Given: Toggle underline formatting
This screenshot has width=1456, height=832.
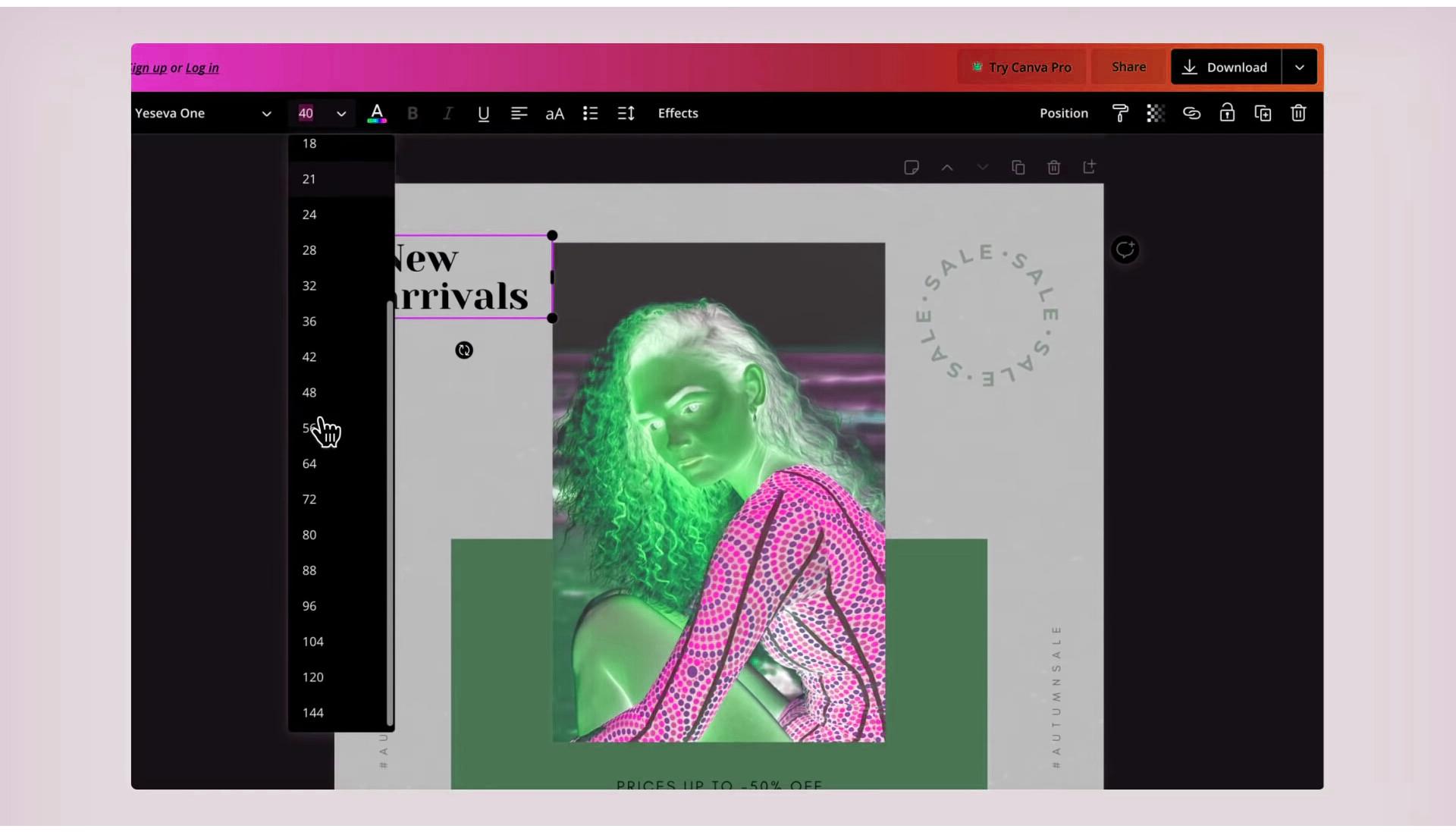Looking at the screenshot, I should coord(484,114).
